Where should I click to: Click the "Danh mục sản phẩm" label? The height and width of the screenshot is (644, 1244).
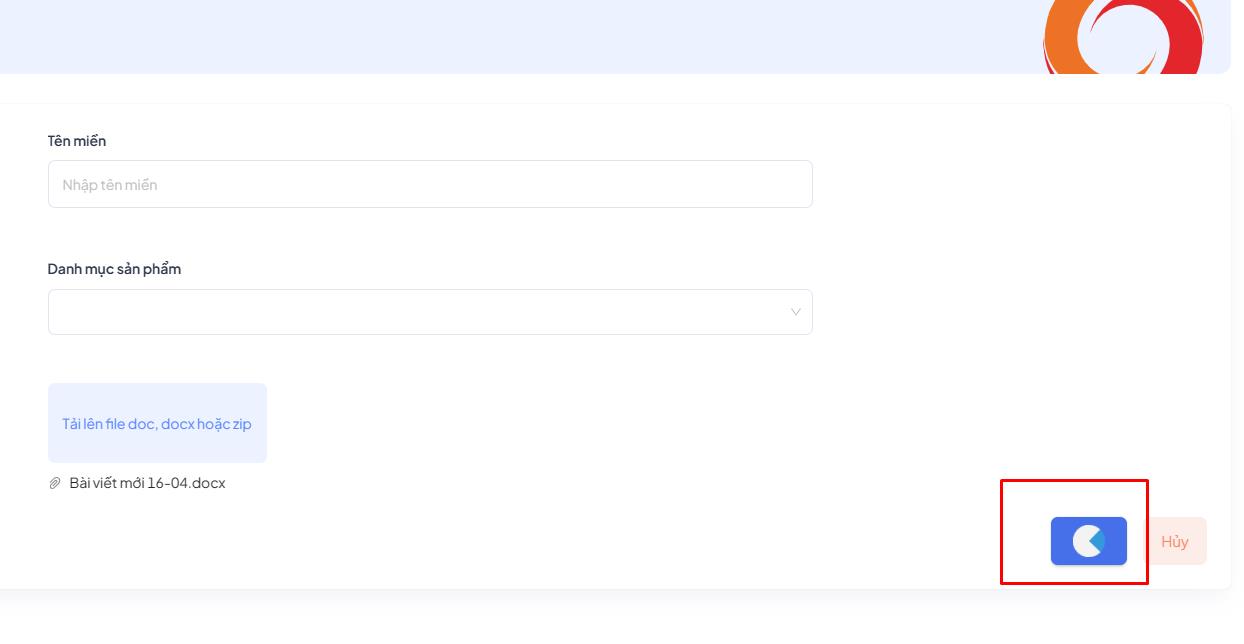click(114, 269)
